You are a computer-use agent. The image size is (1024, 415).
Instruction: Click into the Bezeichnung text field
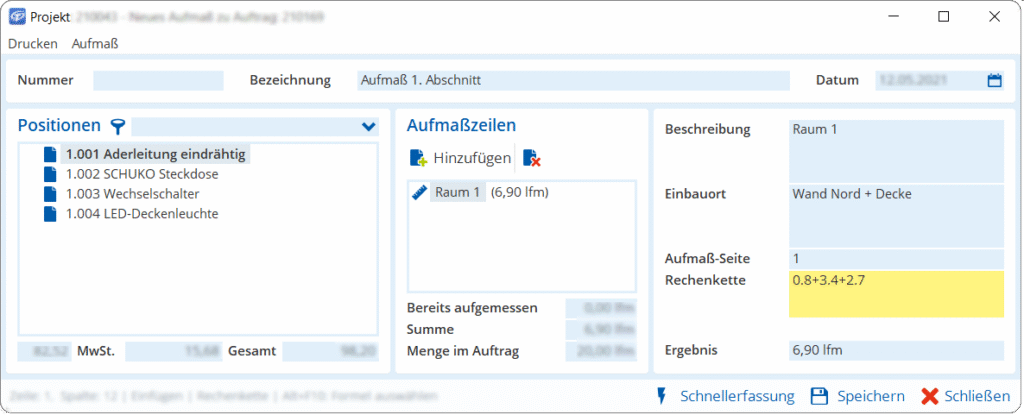tap(573, 81)
